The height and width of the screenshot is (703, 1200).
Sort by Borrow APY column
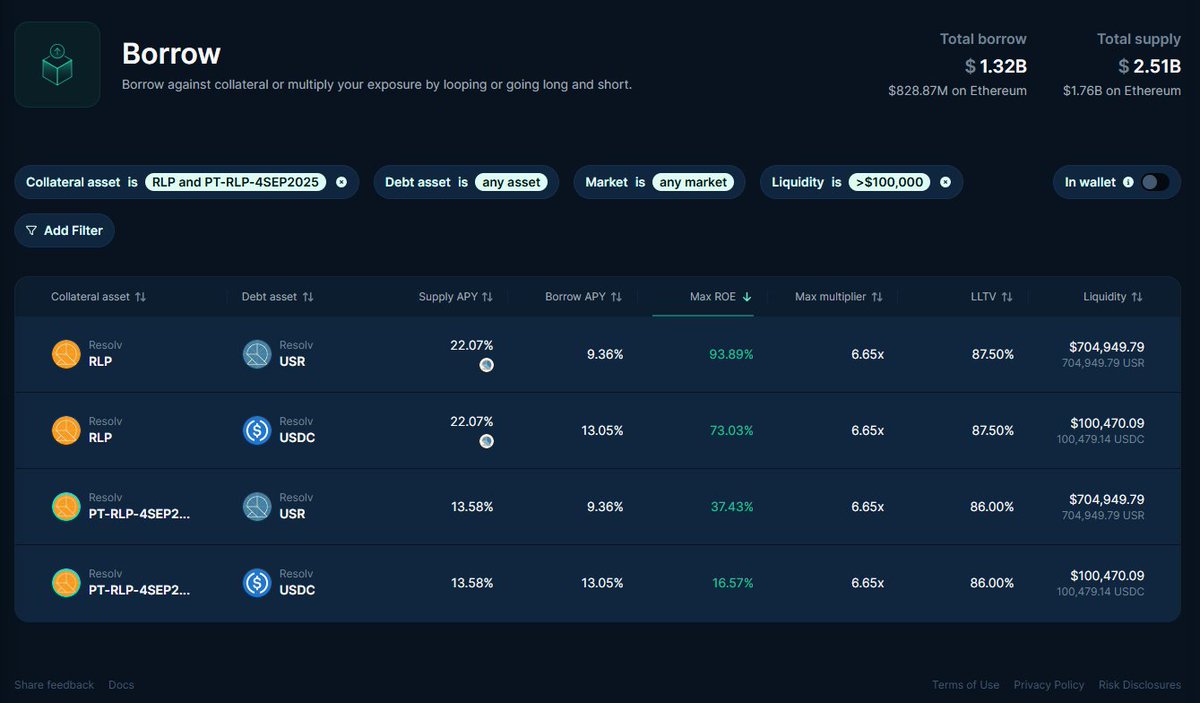583,297
